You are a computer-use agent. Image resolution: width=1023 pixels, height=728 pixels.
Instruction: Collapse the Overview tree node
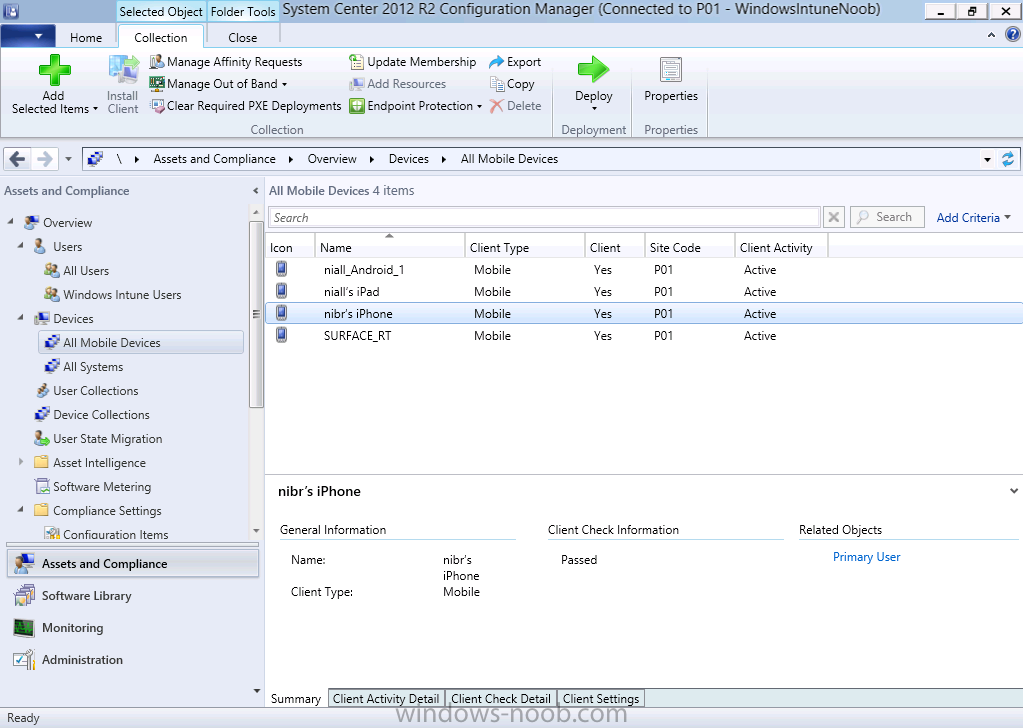10,222
